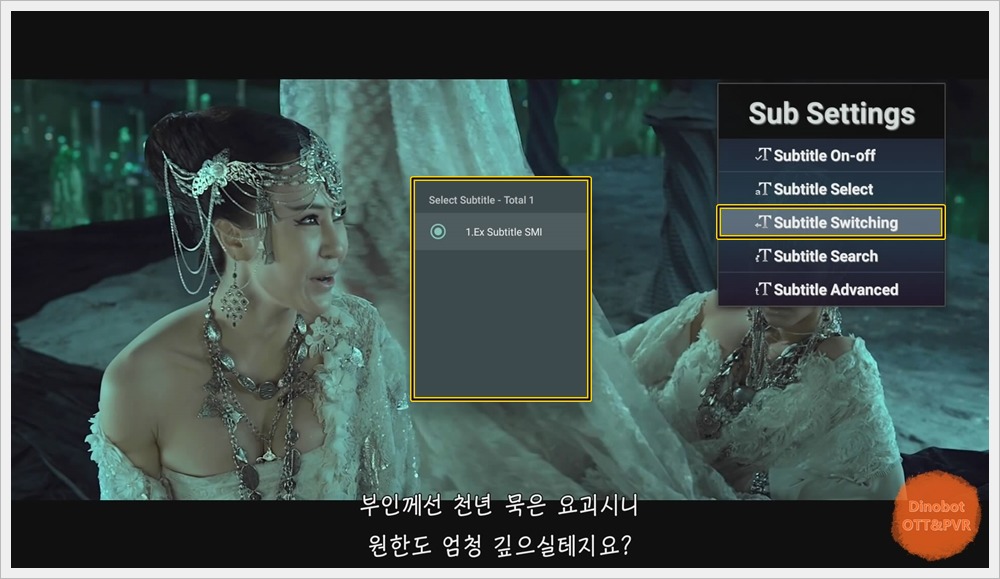Click the icon beside Subtitle Select

[763, 189]
